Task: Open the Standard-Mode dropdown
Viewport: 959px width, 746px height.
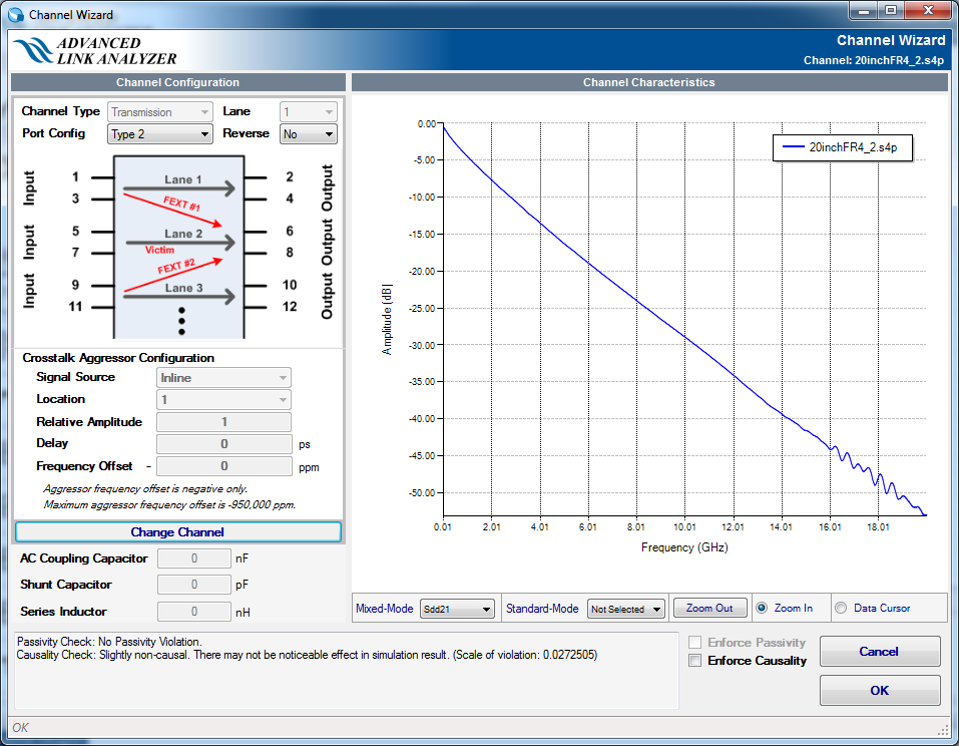Action: click(x=626, y=609)
